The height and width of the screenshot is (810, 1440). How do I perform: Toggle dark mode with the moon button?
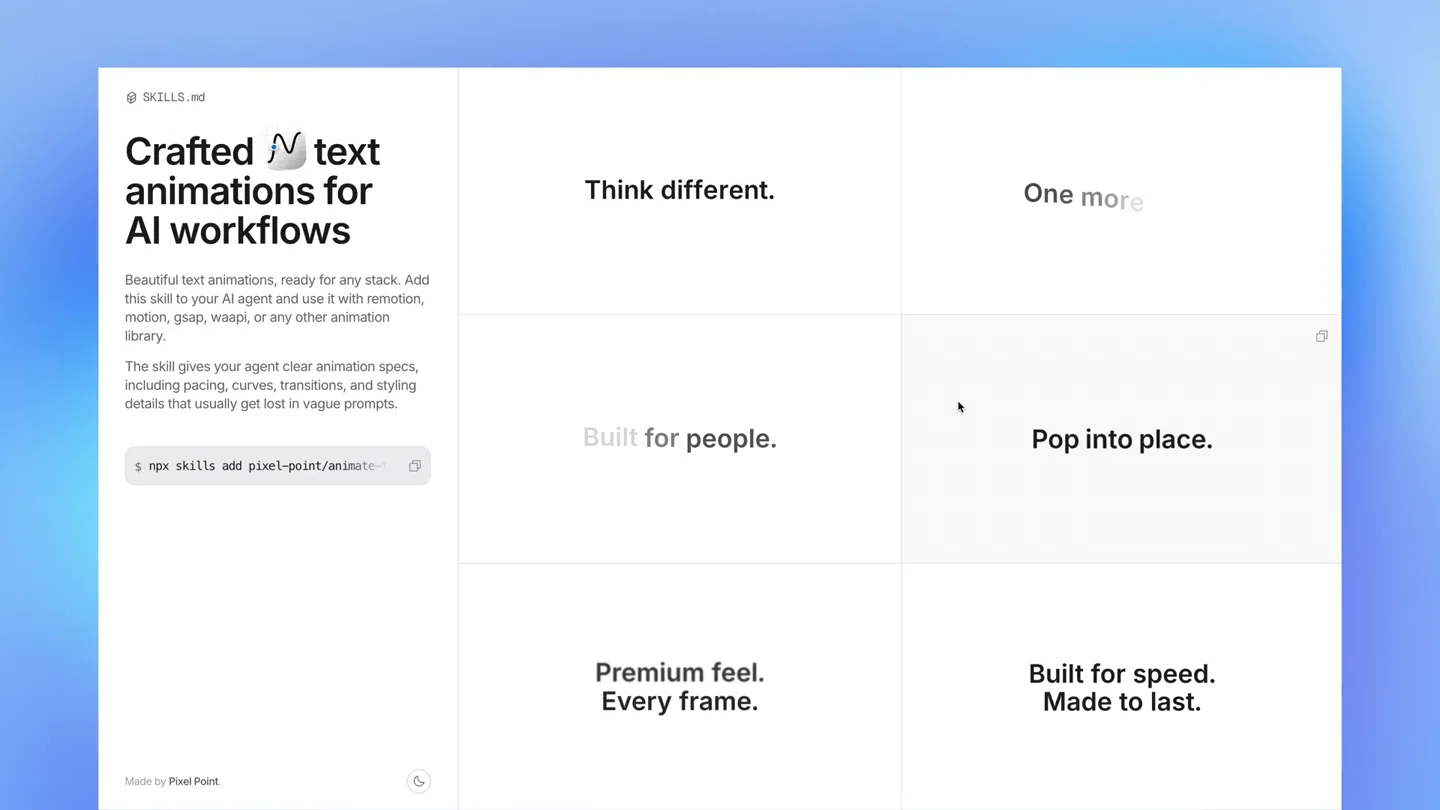(419, 781)
